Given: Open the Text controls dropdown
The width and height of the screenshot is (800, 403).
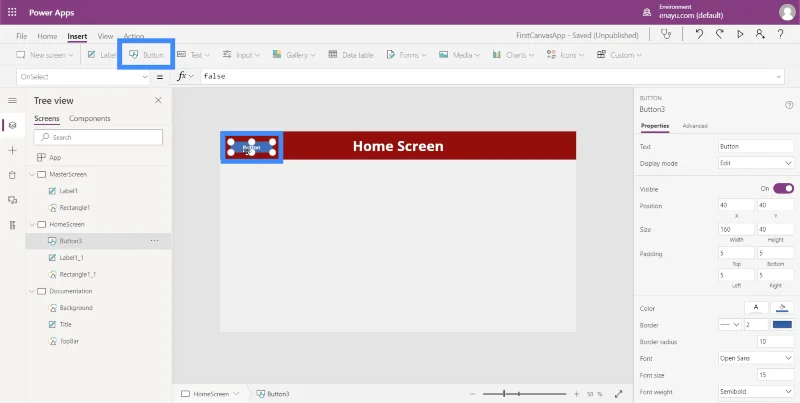Looking at the screenshot, I should [193, 55].
